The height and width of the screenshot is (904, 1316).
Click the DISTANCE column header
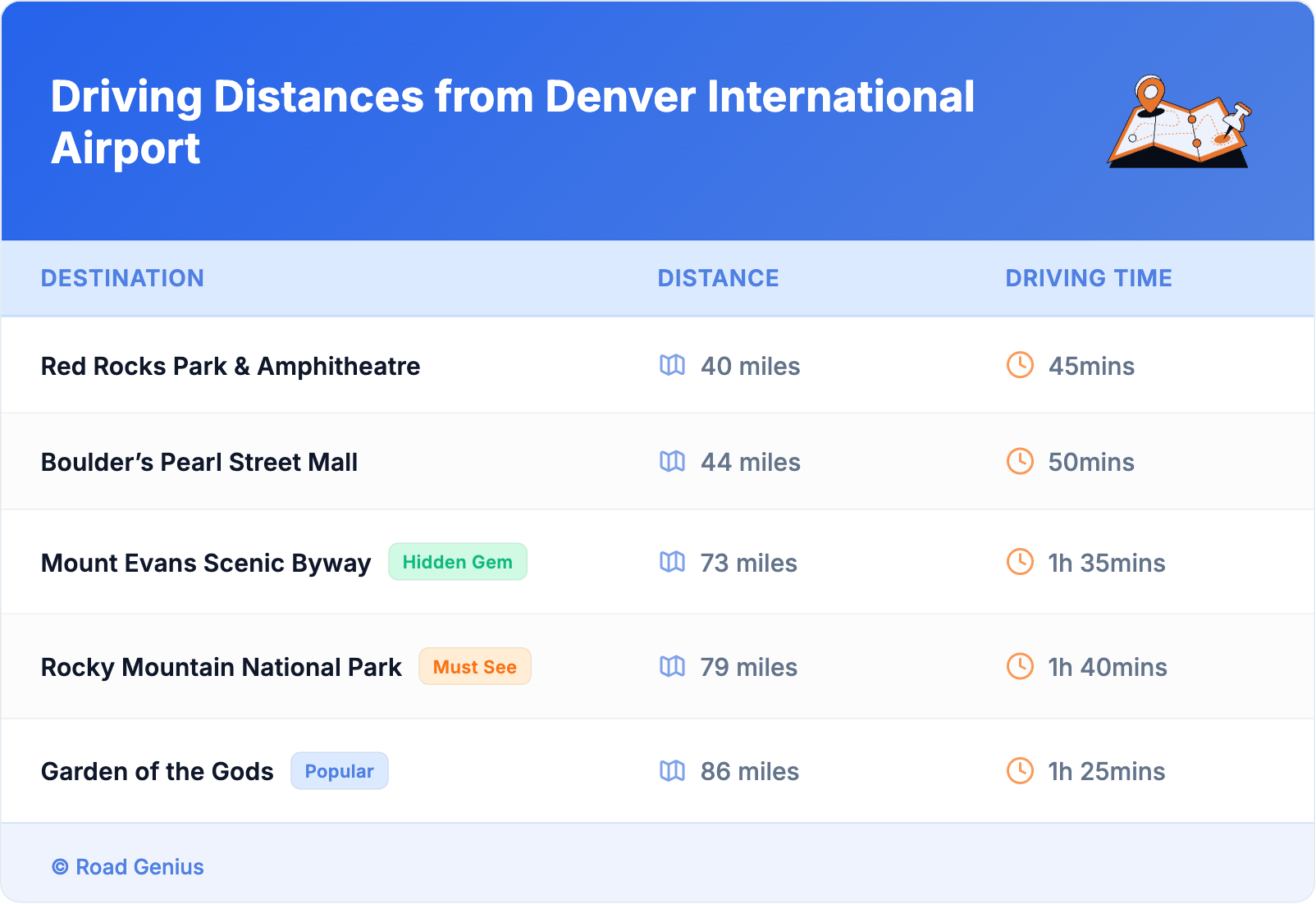pos(718,278)
